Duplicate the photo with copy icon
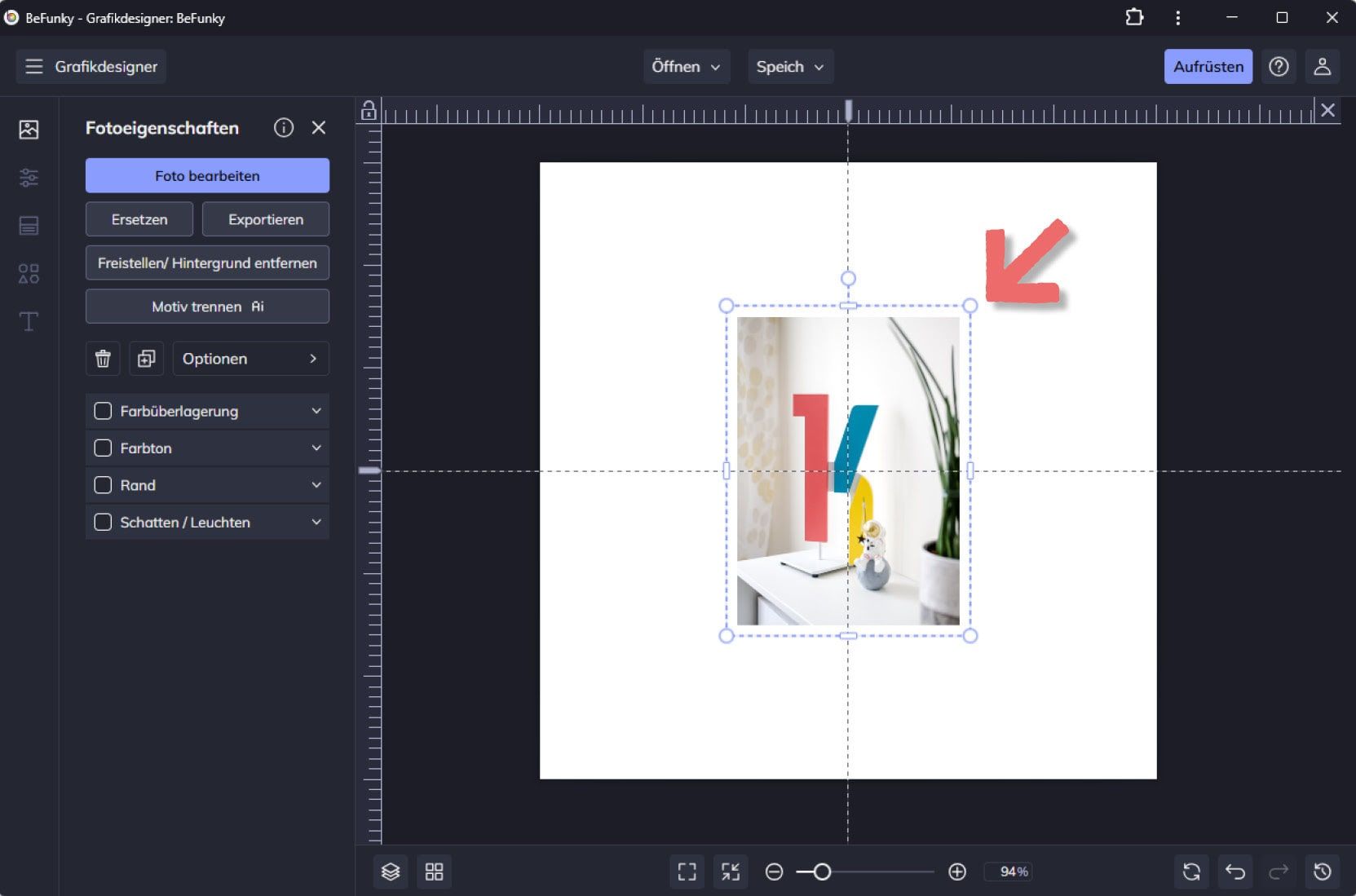 point(147,359)
